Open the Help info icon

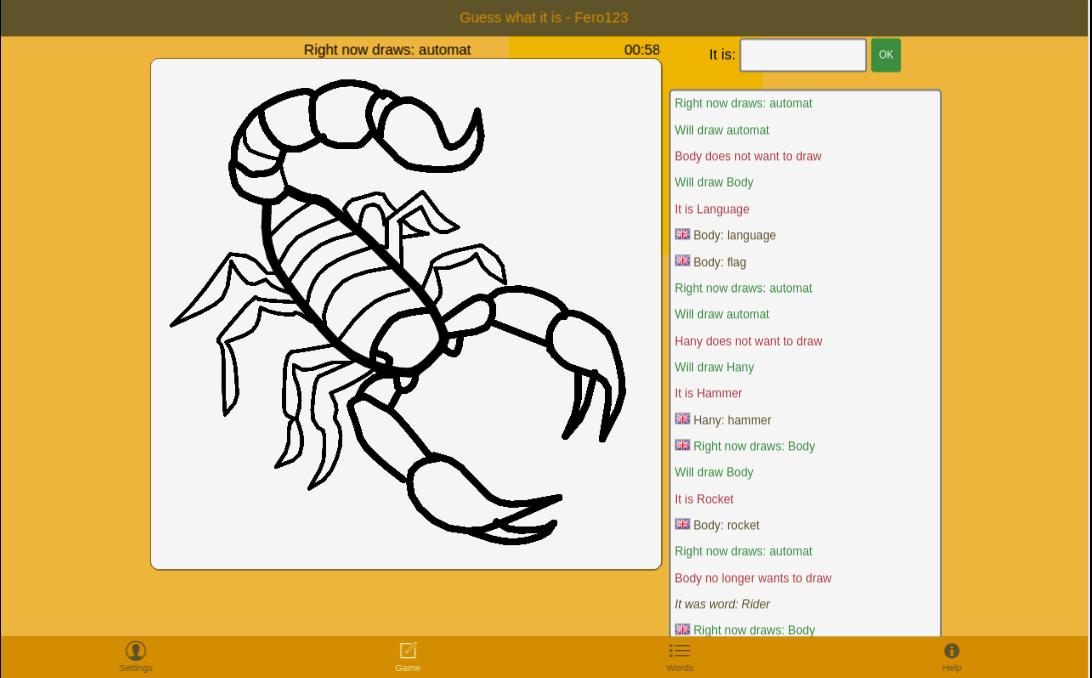pyautogui.click(x=951, y=651)
